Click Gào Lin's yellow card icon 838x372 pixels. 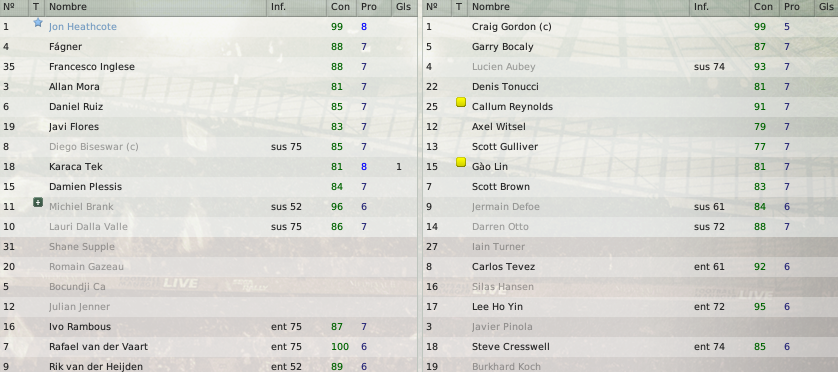[x=461, y=162]
